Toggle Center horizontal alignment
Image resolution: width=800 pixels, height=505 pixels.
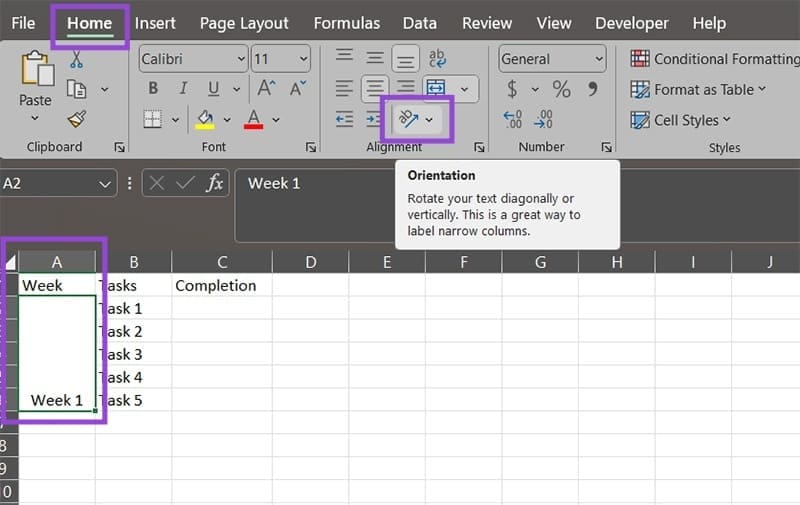(x=374, y=89)
